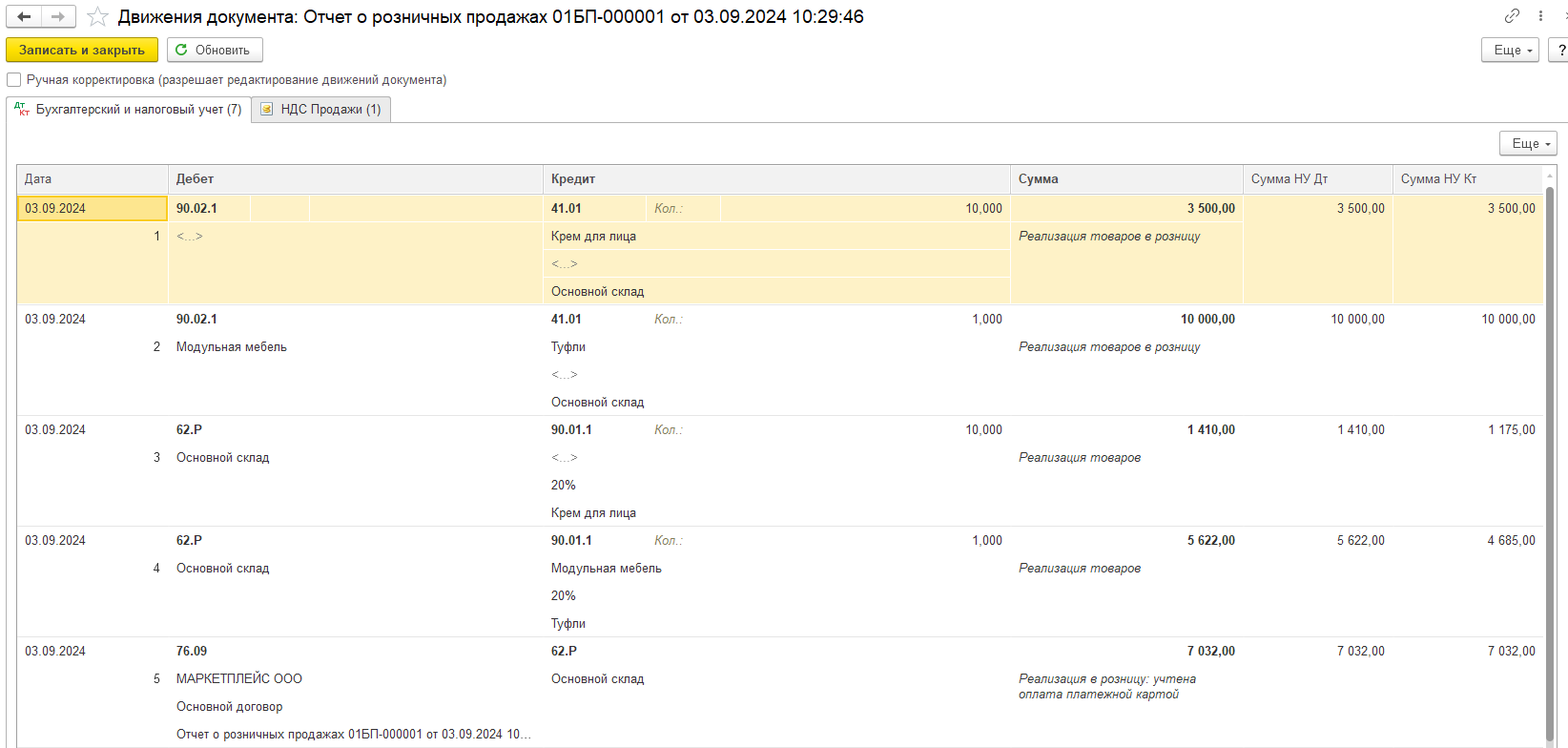Image resolution: width=1568 pixels, height=748 pixels.
Task: Click Записать и закрыть button
Action: tap(82, 50)
